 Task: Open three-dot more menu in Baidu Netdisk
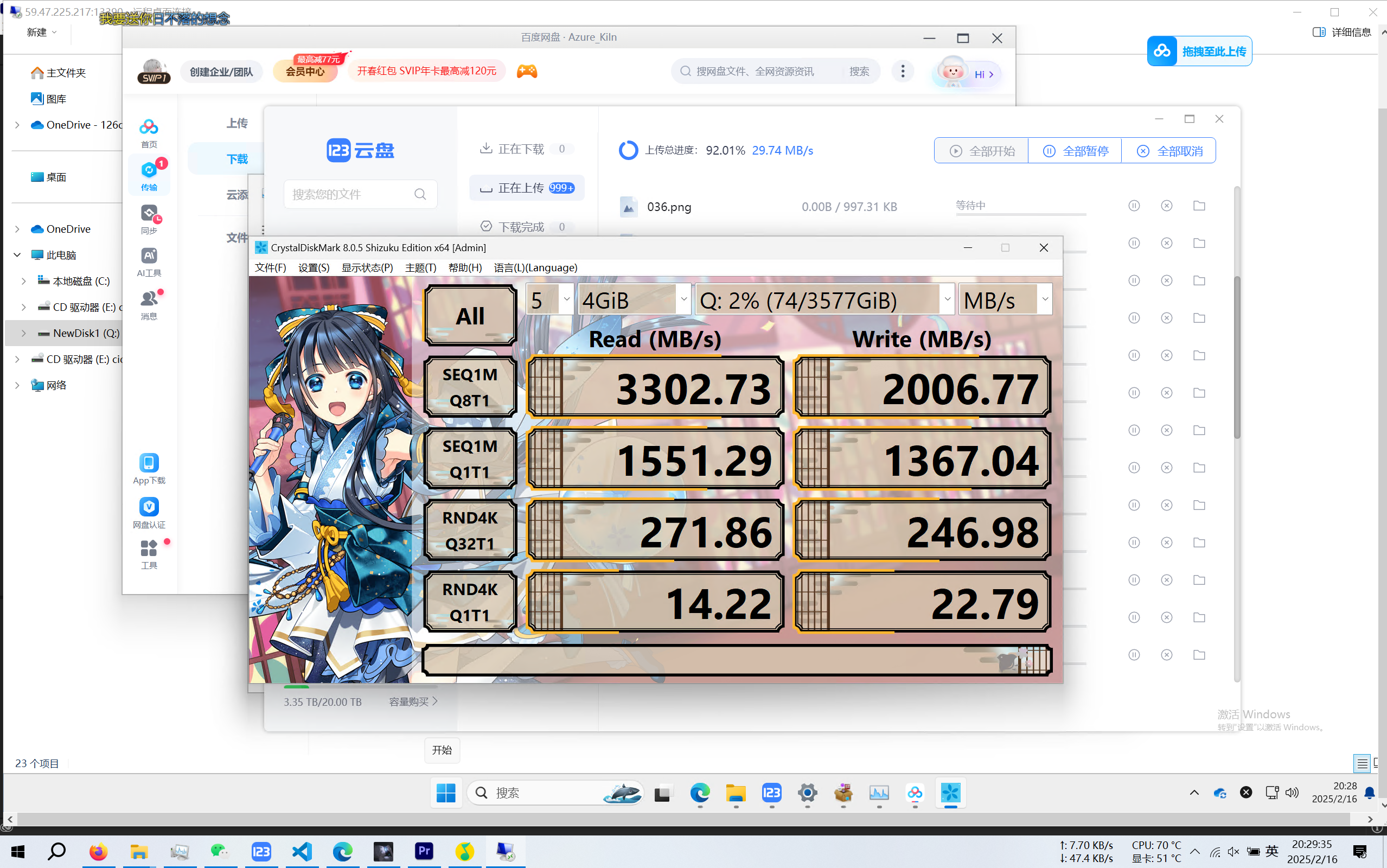(903, 71)
